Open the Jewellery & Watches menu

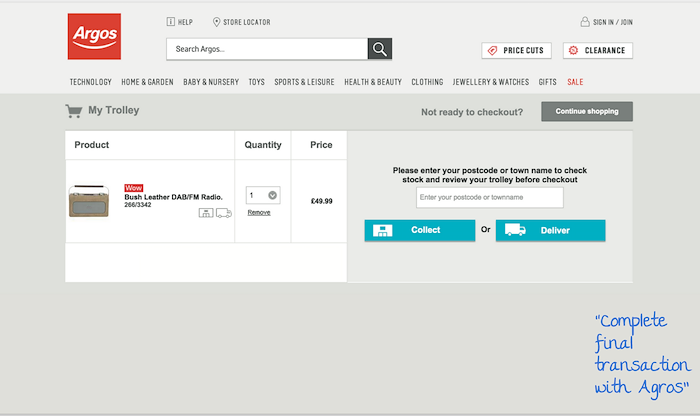(491, 82)
